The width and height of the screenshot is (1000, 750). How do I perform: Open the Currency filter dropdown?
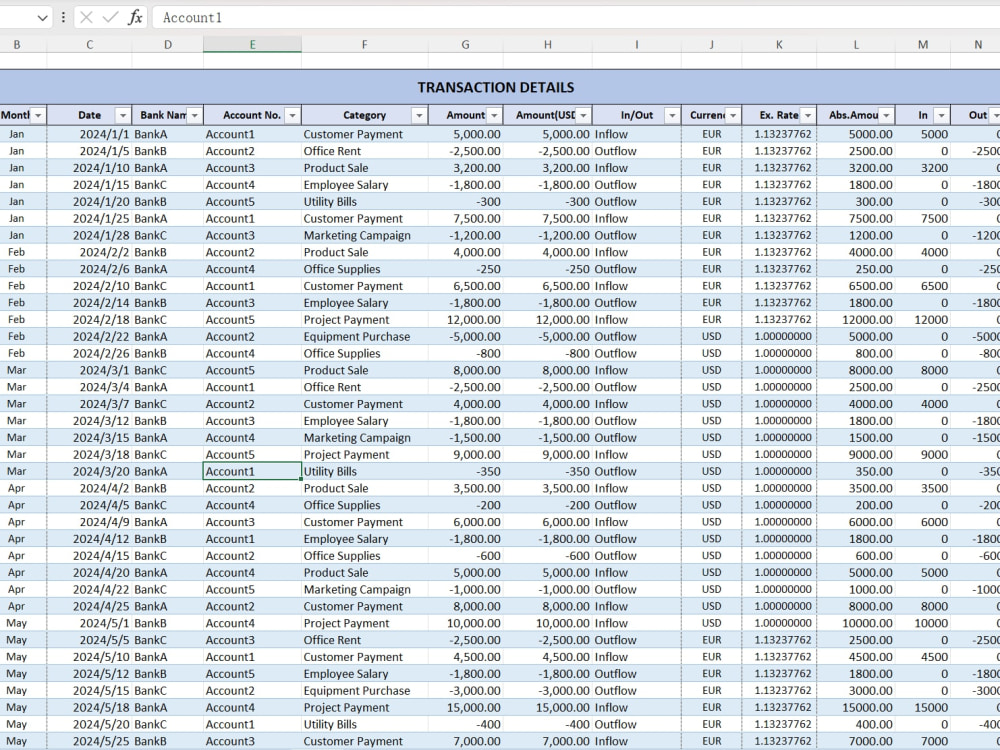(733, 115)
